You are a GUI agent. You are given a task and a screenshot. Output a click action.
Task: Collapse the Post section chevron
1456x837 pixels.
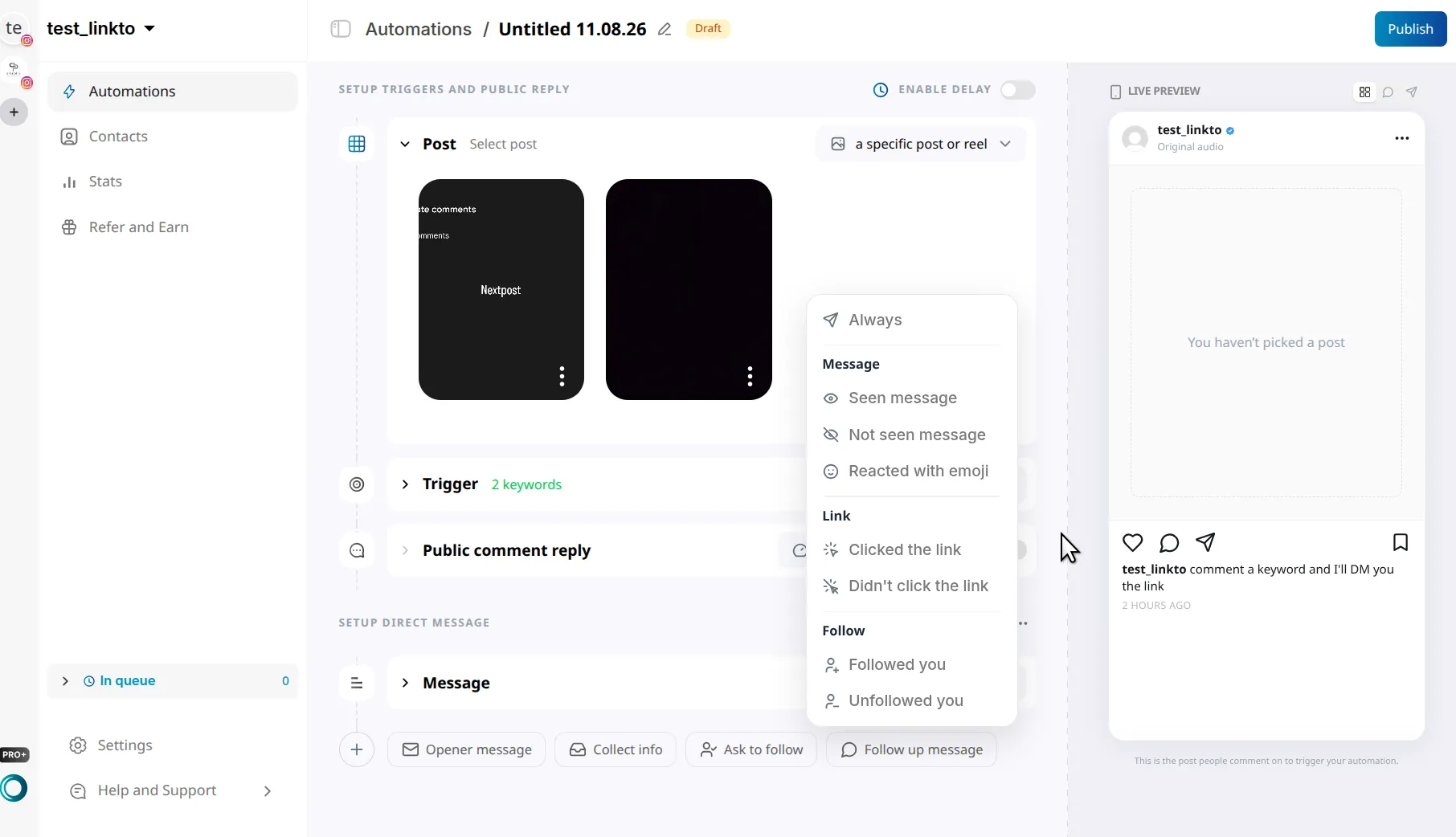(405, 144)
